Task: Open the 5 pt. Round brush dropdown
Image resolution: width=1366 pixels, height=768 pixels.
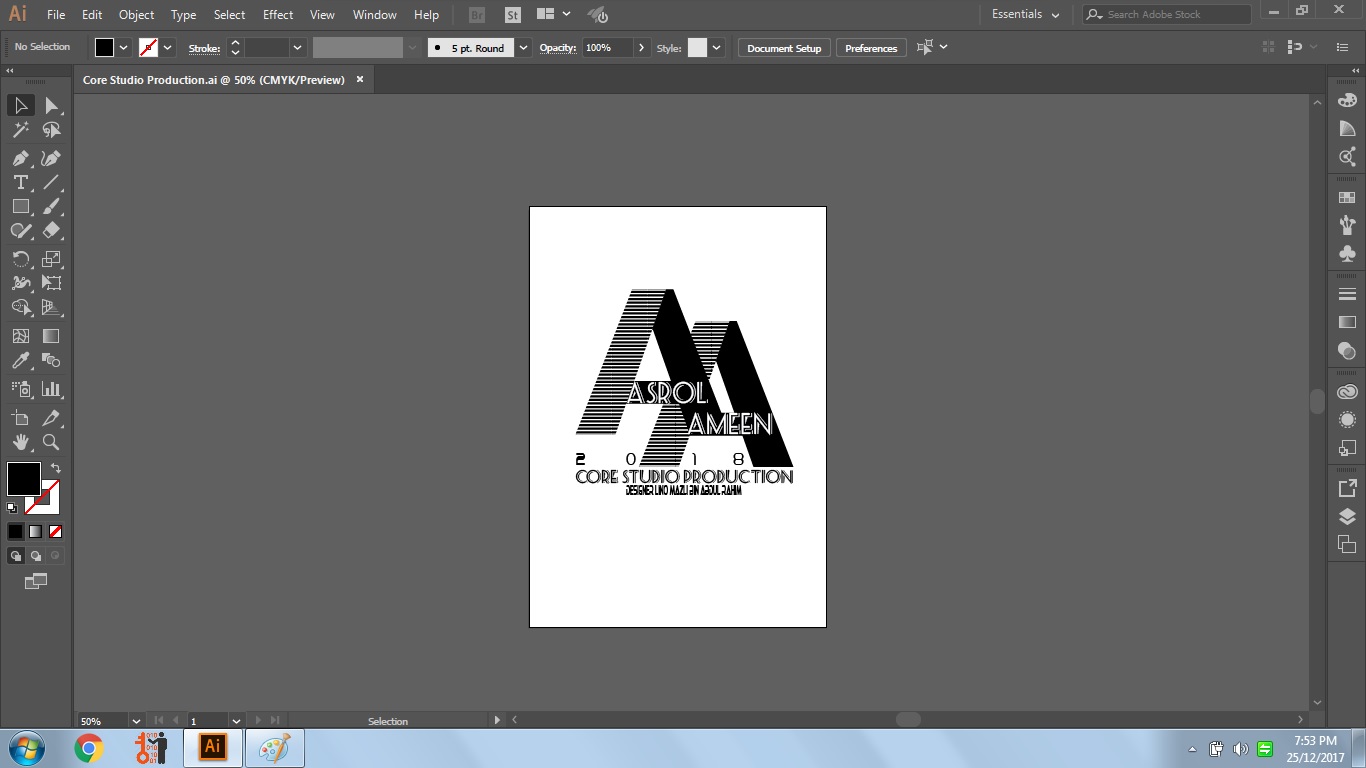Action: pos(524,47)
